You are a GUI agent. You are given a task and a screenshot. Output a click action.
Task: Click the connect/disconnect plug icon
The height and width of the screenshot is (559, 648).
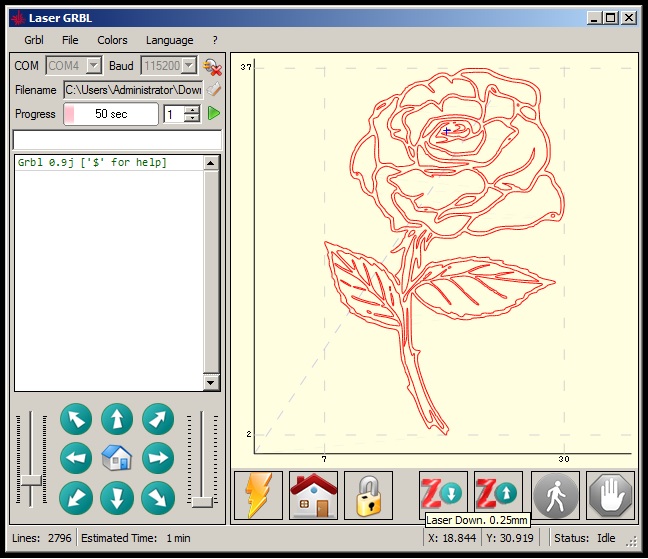pos(212,66)
